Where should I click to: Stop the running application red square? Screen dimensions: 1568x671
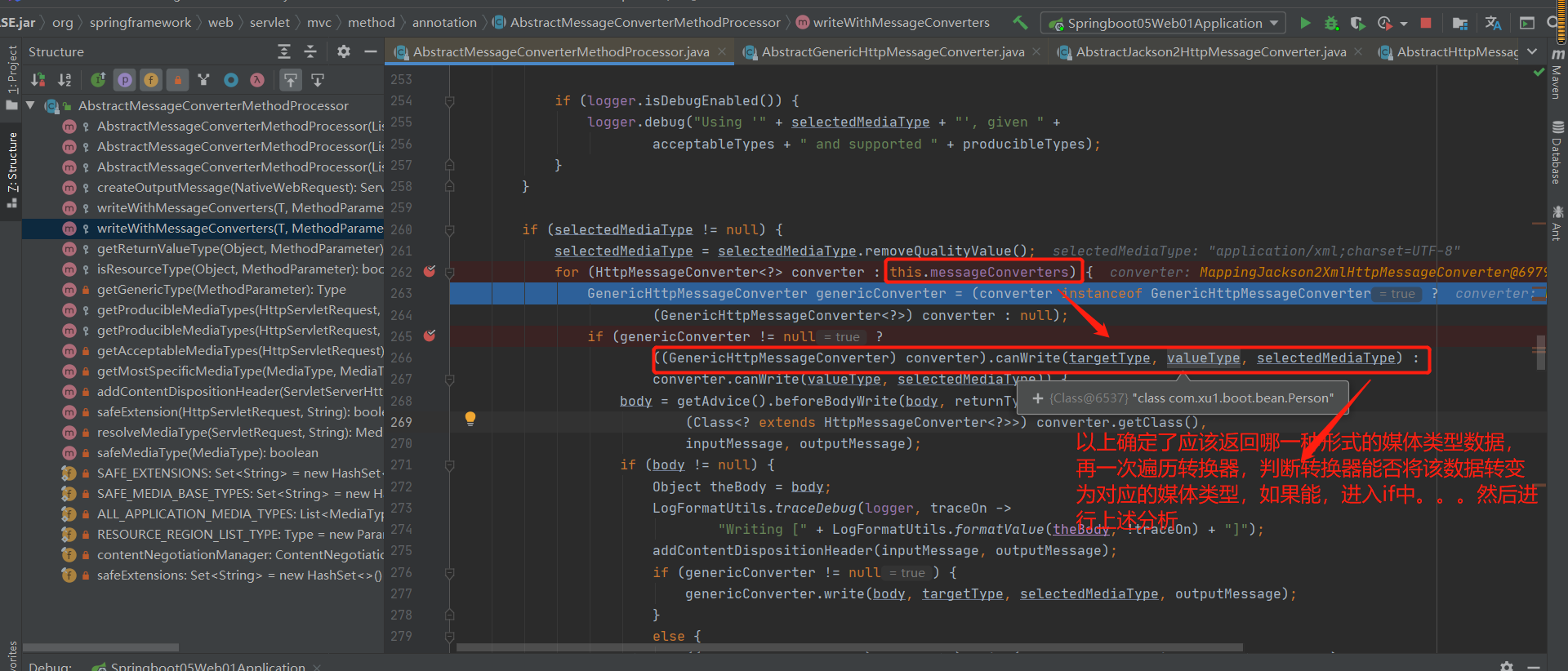tap(1426, 23)
